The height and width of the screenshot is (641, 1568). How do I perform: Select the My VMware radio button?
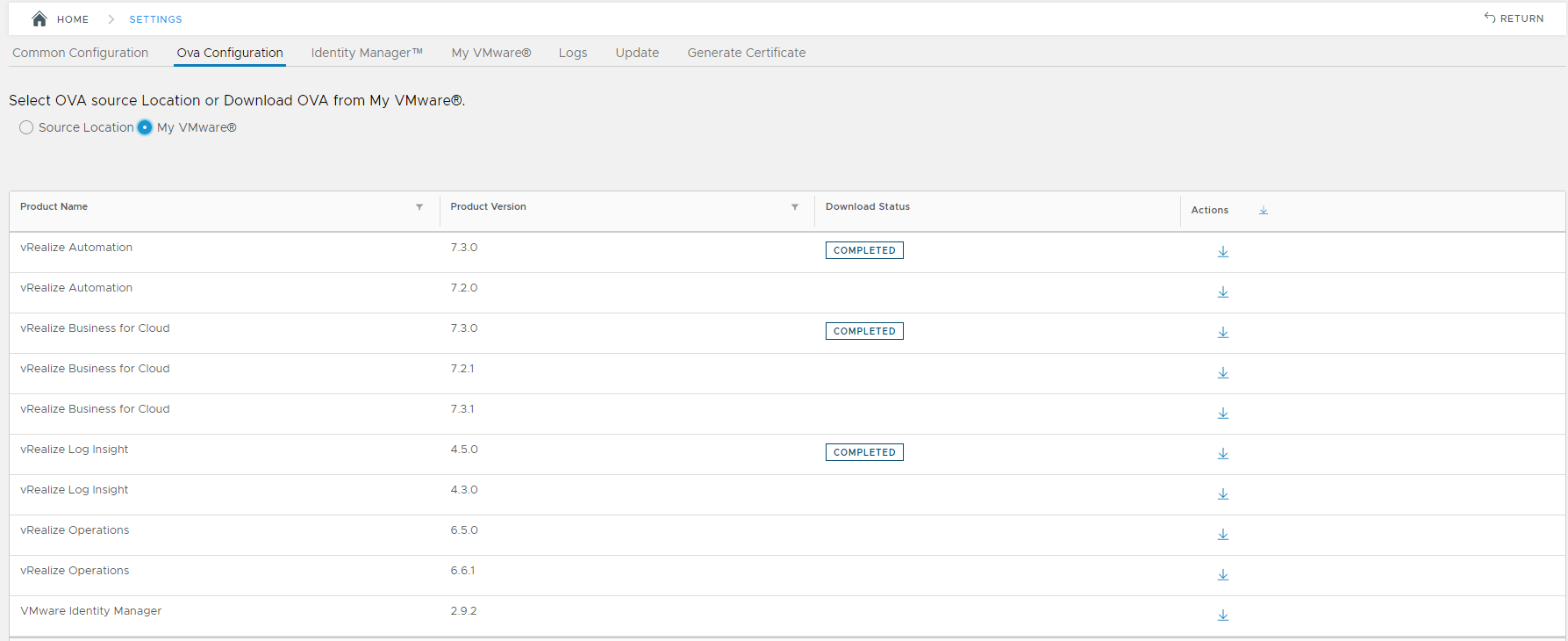145,127
